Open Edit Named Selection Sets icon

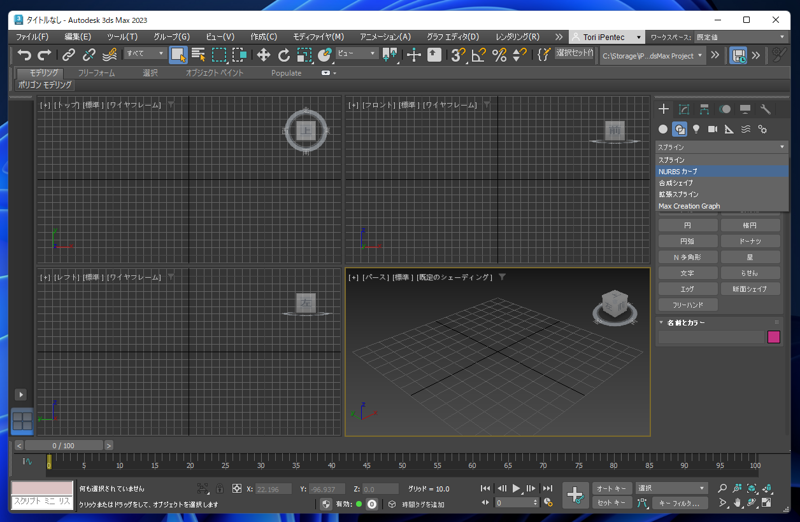(x=544, y=55)
